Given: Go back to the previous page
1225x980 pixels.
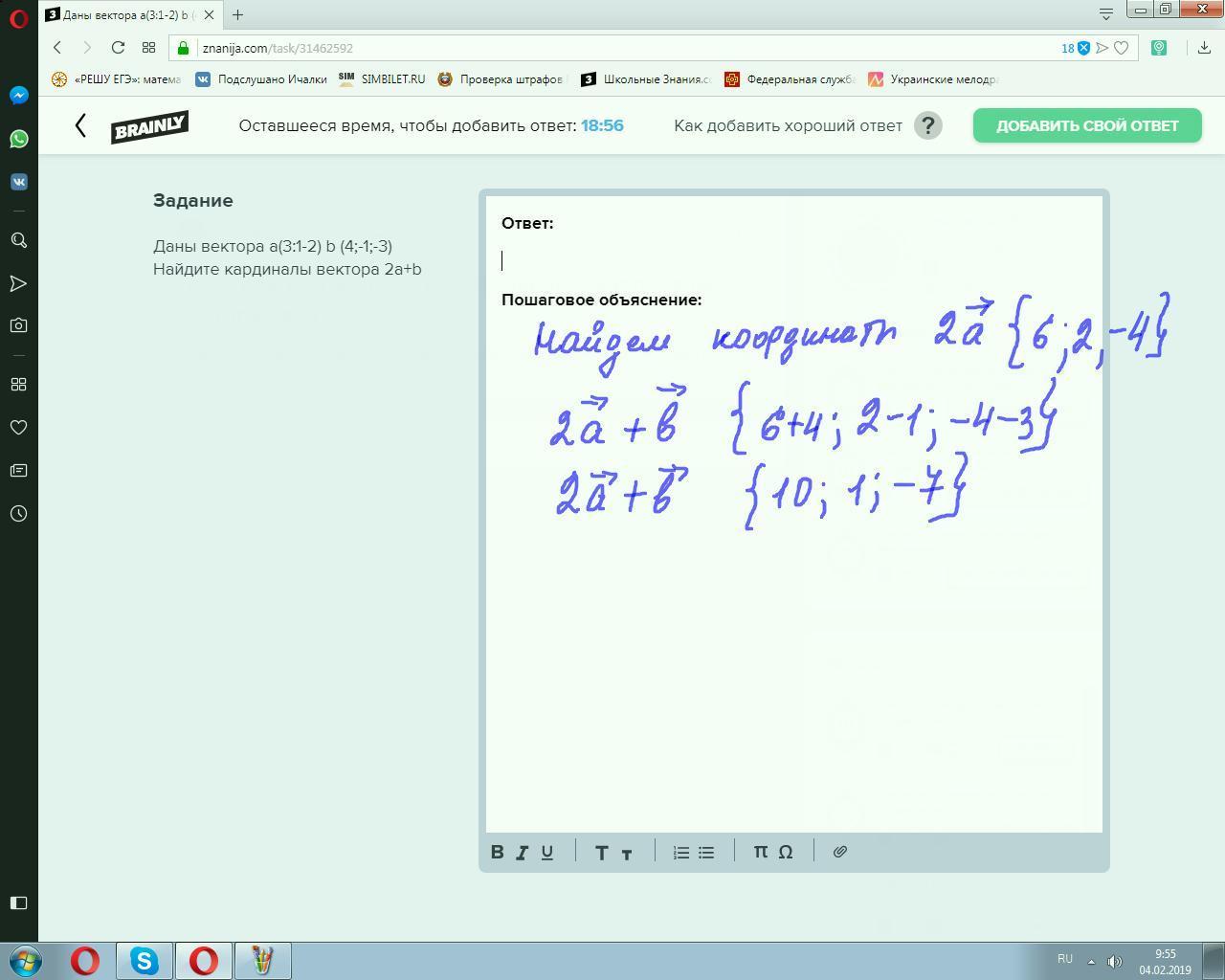Looking at the screenshot, I should coord(57,48).
